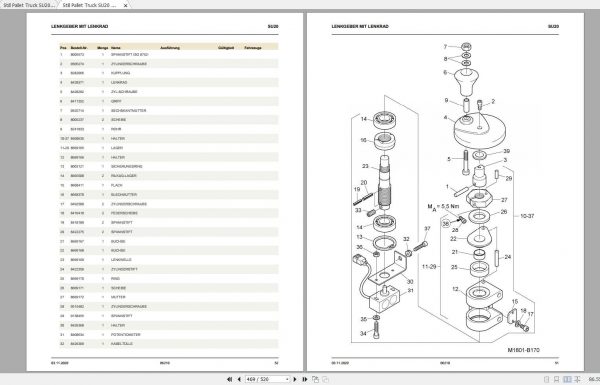Enable two-page continuous scrolling view

(577, 379)
